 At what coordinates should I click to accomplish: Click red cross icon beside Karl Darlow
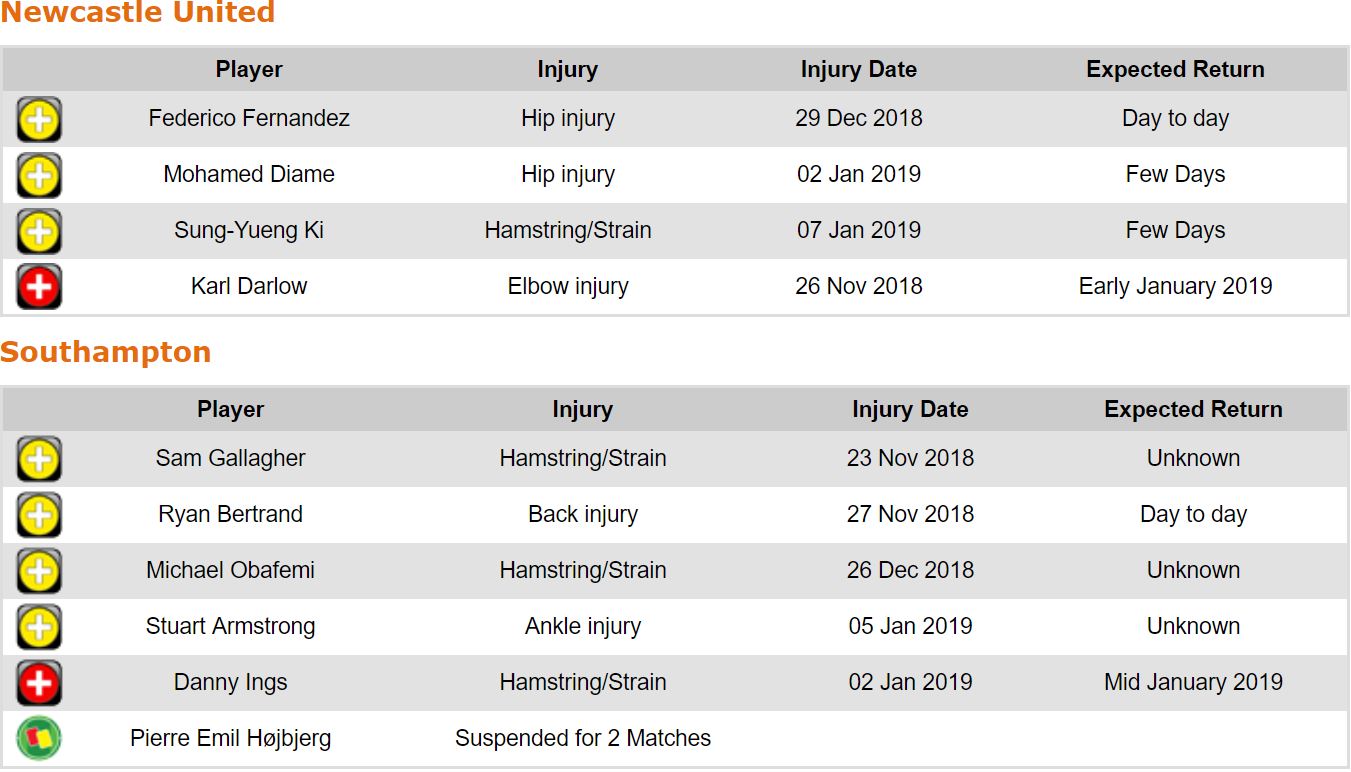pos(39,288)
